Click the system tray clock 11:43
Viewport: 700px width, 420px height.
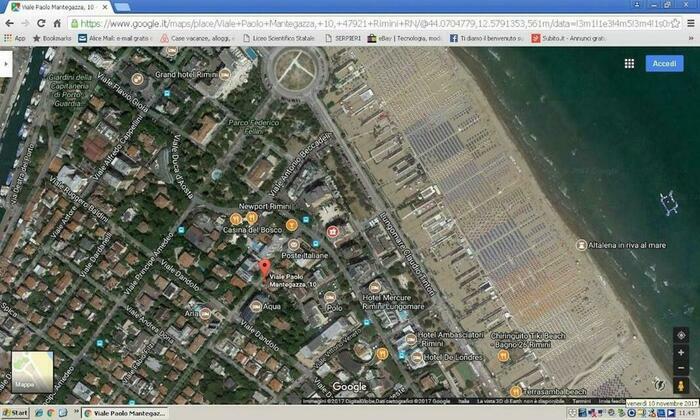[x=686, y=413]
